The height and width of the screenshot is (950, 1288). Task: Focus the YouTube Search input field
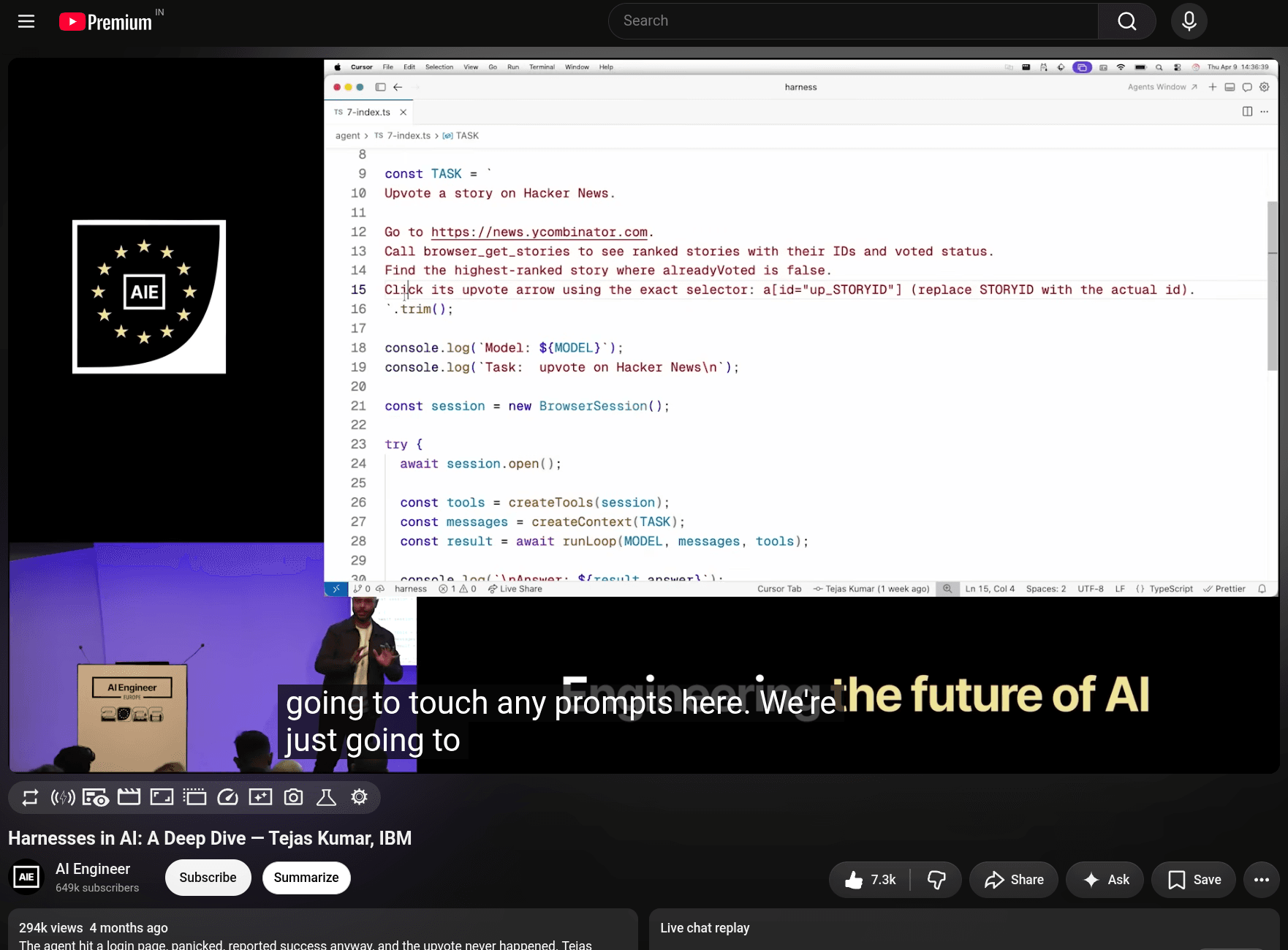(853, 21)
